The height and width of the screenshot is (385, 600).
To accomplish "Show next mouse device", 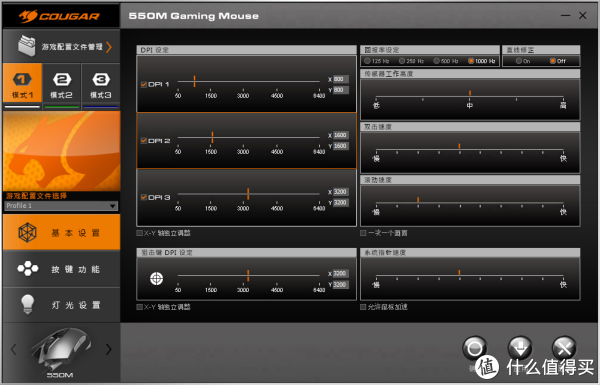I will 109,349.
